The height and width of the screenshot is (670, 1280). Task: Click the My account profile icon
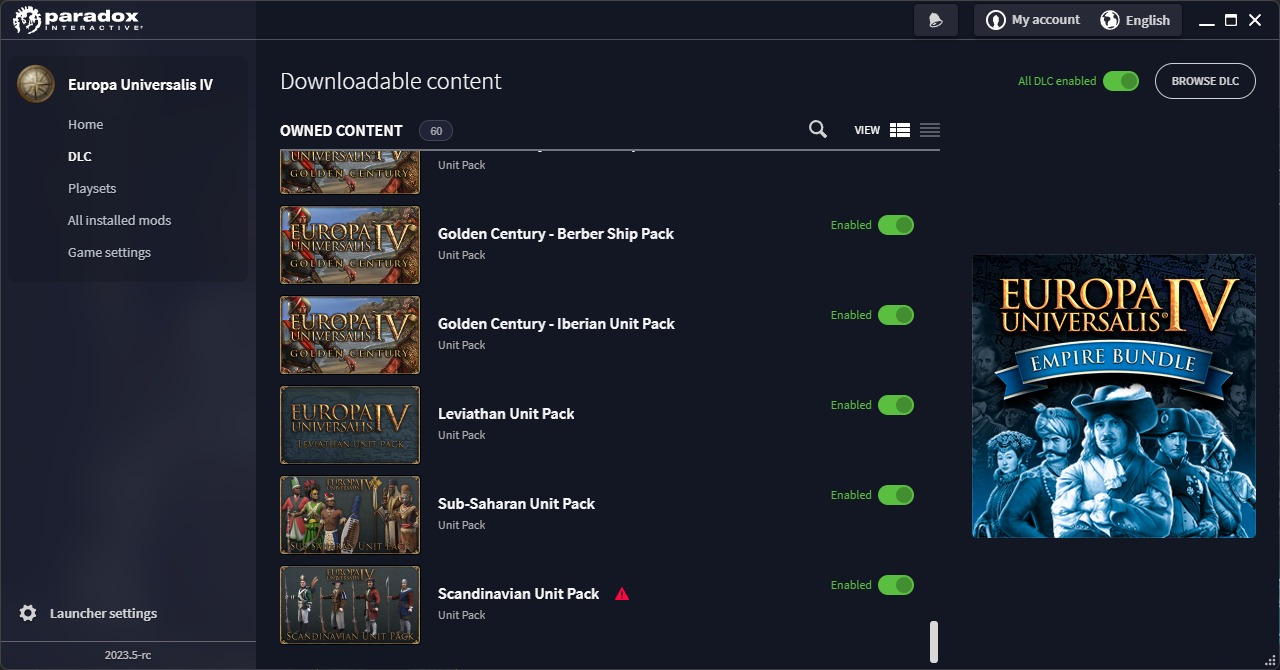pyautogui.click(x=995, y=20)
